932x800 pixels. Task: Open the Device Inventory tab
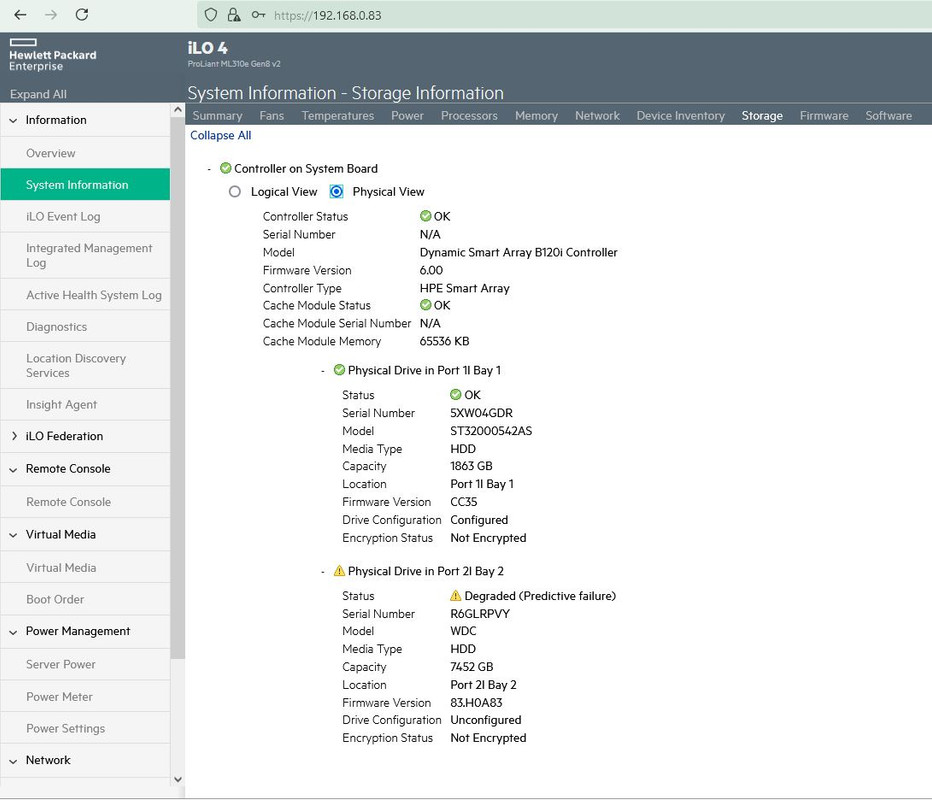pos(681,115)
